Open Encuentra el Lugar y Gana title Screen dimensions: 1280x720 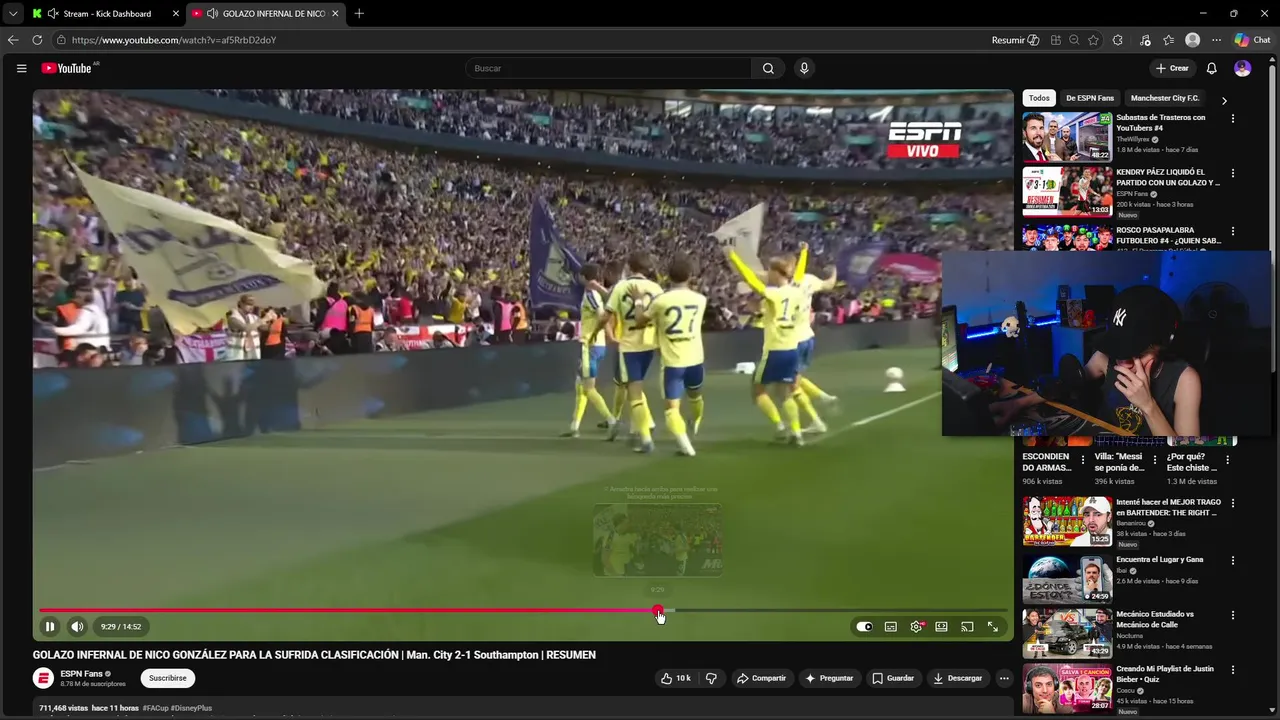[1159, 559]
